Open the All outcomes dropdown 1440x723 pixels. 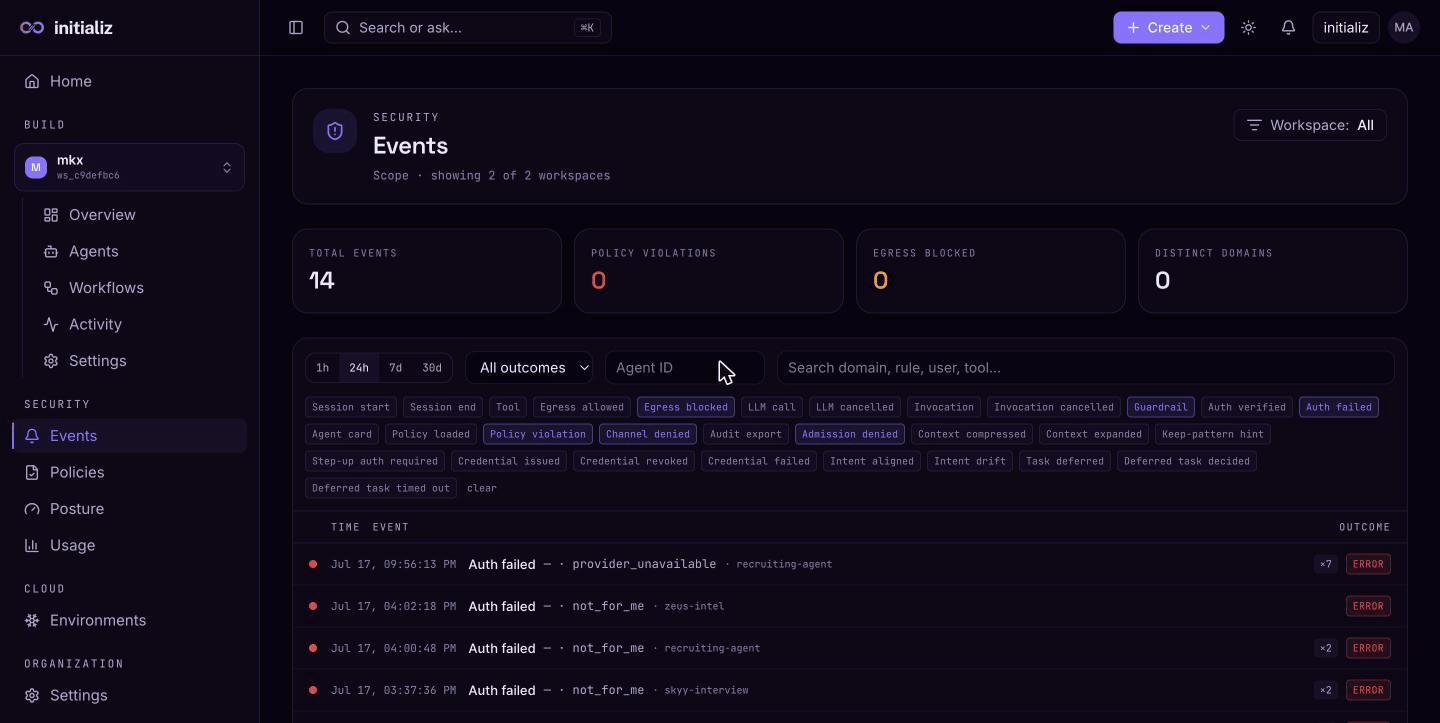[x=529, y=368]
